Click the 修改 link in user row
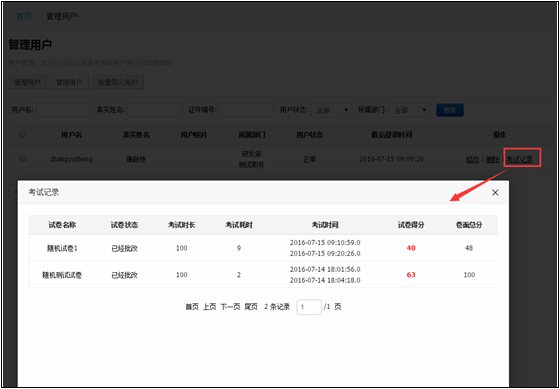 [472, 160]
